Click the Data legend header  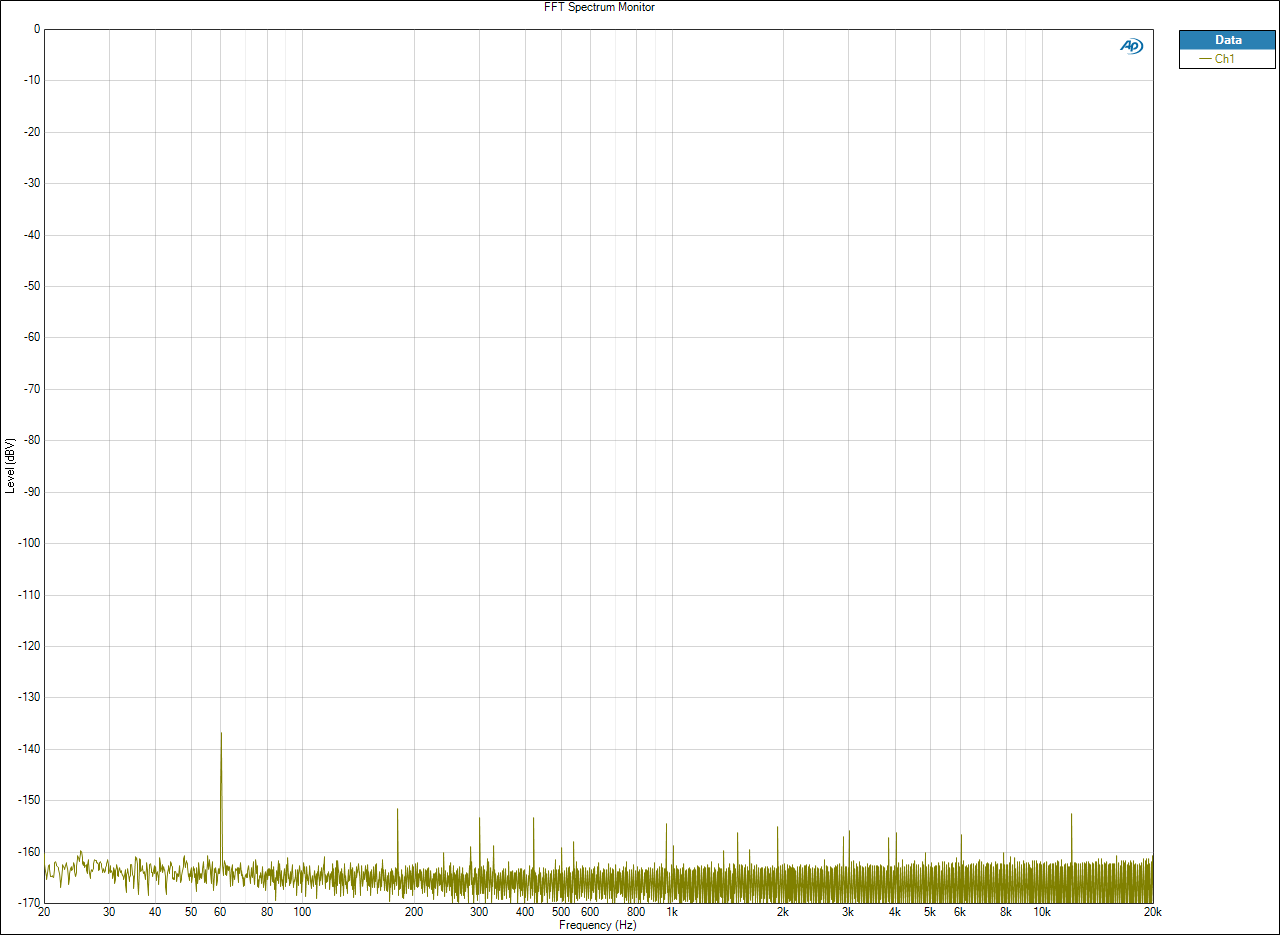point(1228,40)
